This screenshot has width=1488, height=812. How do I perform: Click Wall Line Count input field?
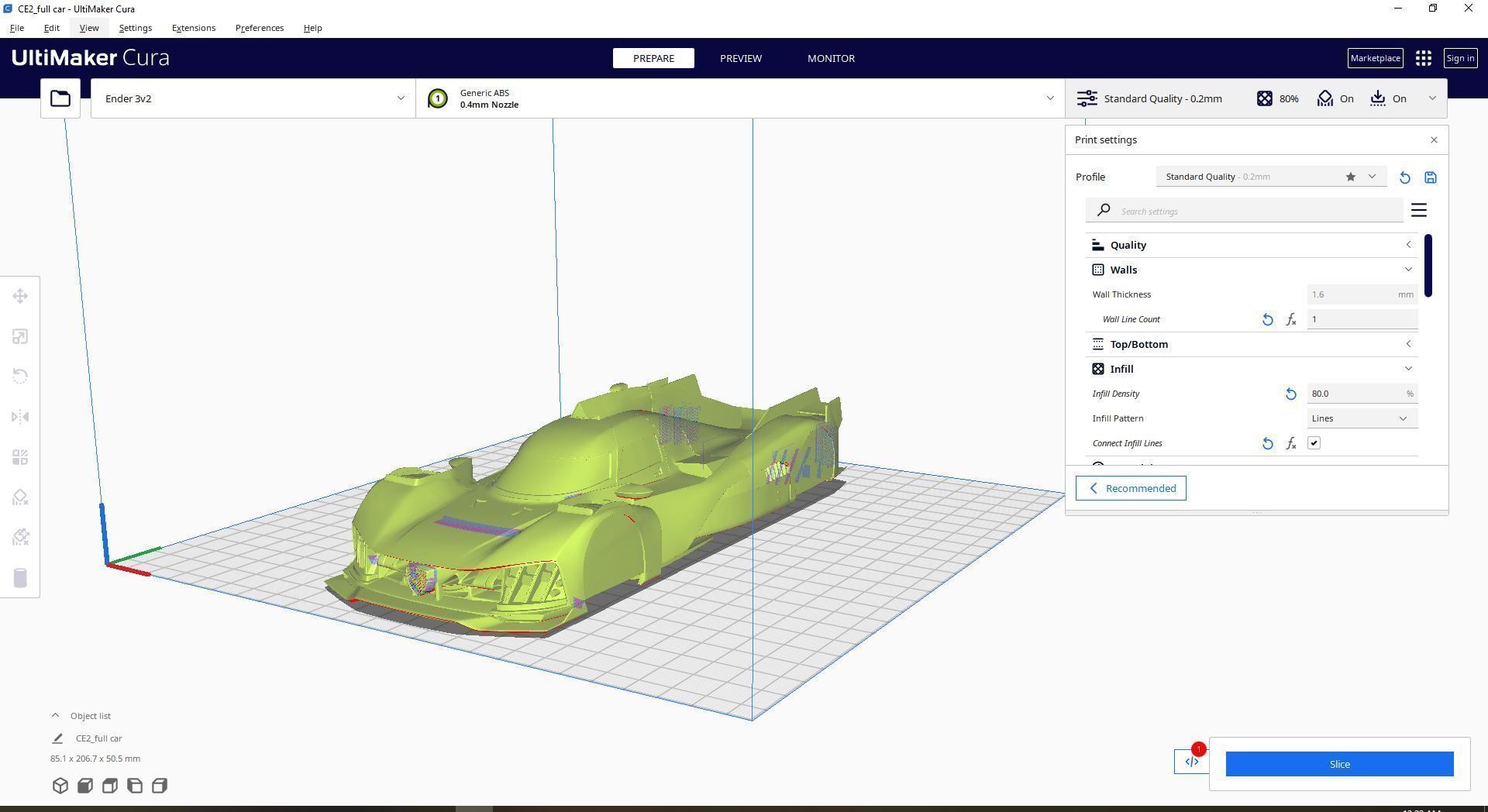[x=1362, y=319]
